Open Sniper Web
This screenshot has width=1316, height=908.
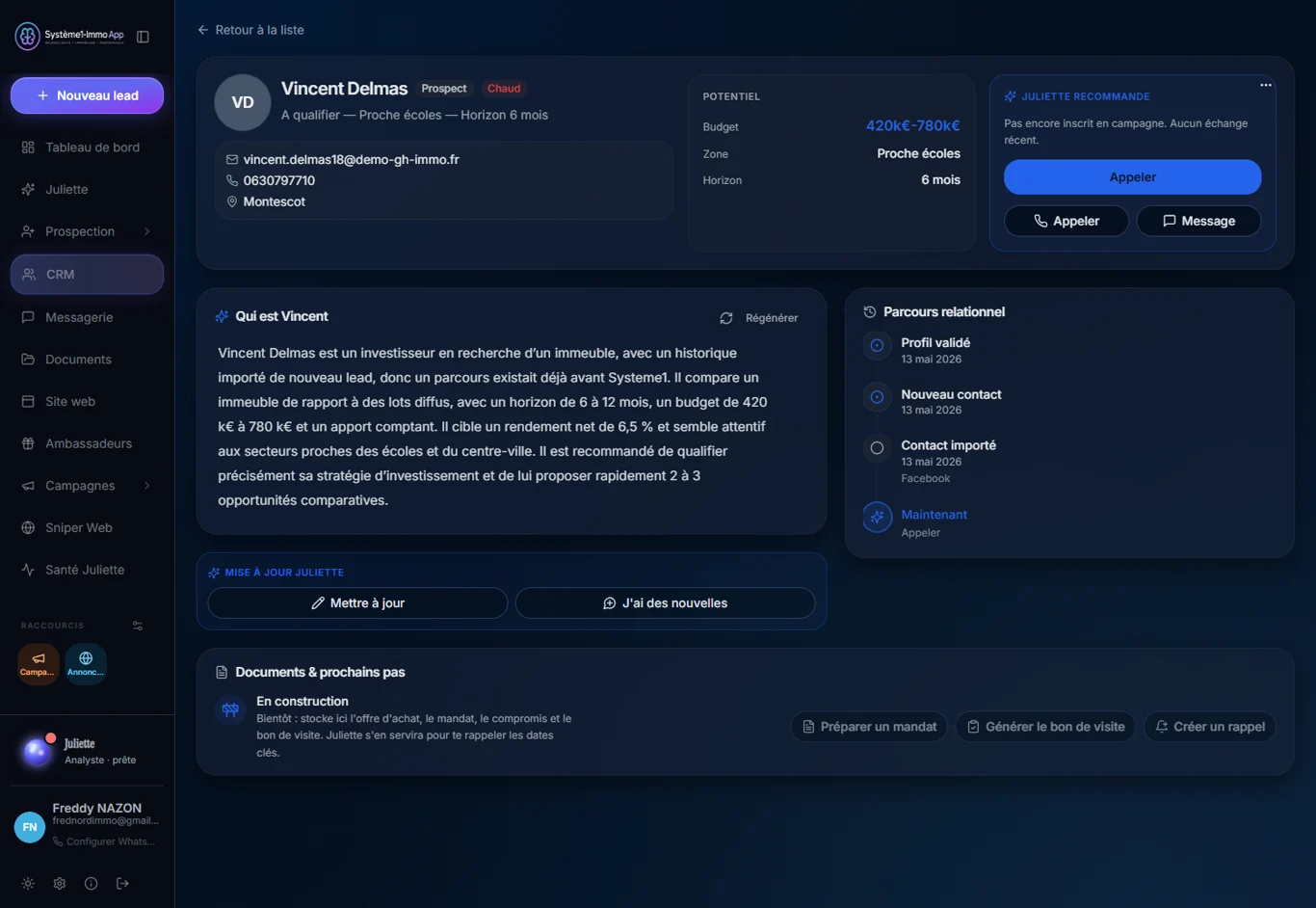(x=87, y=528)
